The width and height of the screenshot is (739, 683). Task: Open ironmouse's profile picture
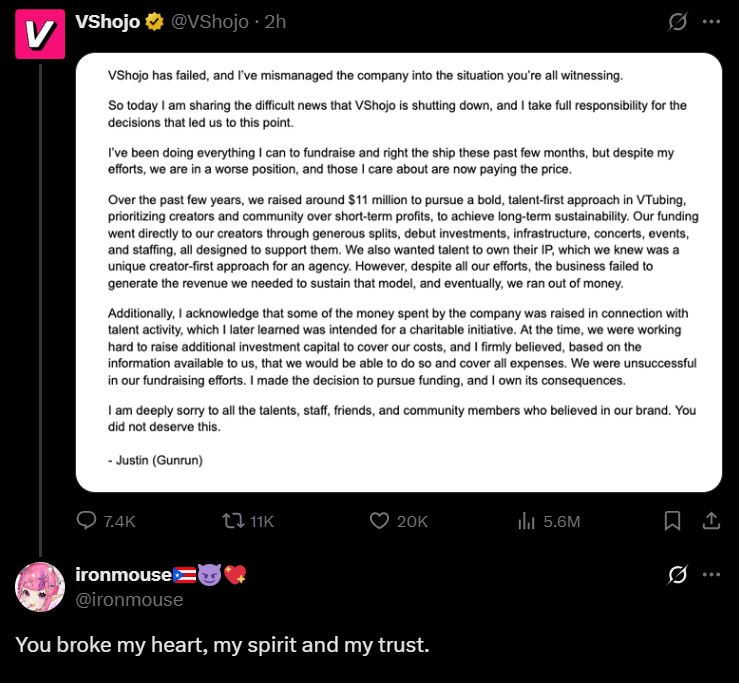coord(40,586)
